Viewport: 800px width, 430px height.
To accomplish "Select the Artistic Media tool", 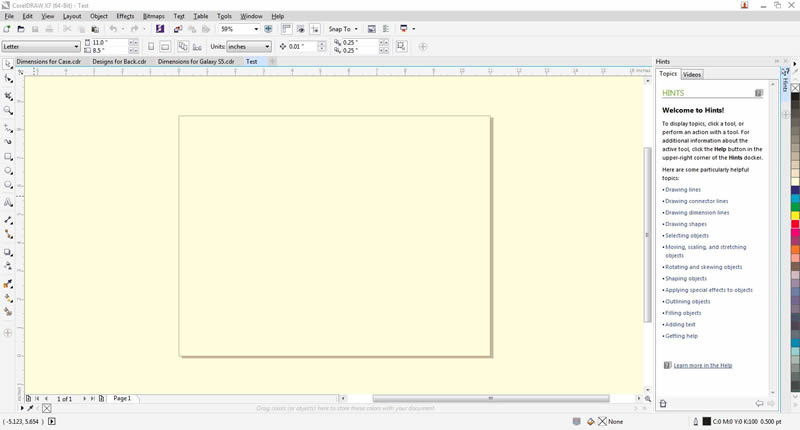I will (8, 142).
